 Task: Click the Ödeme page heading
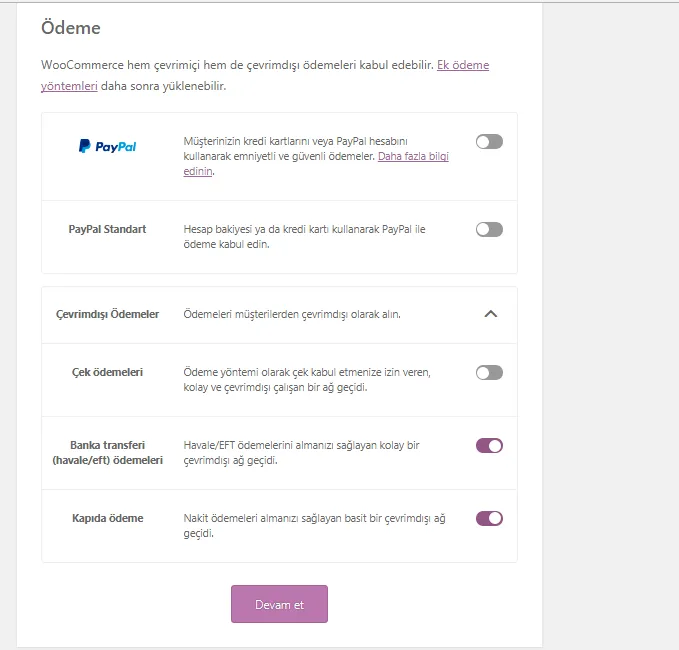71,28
